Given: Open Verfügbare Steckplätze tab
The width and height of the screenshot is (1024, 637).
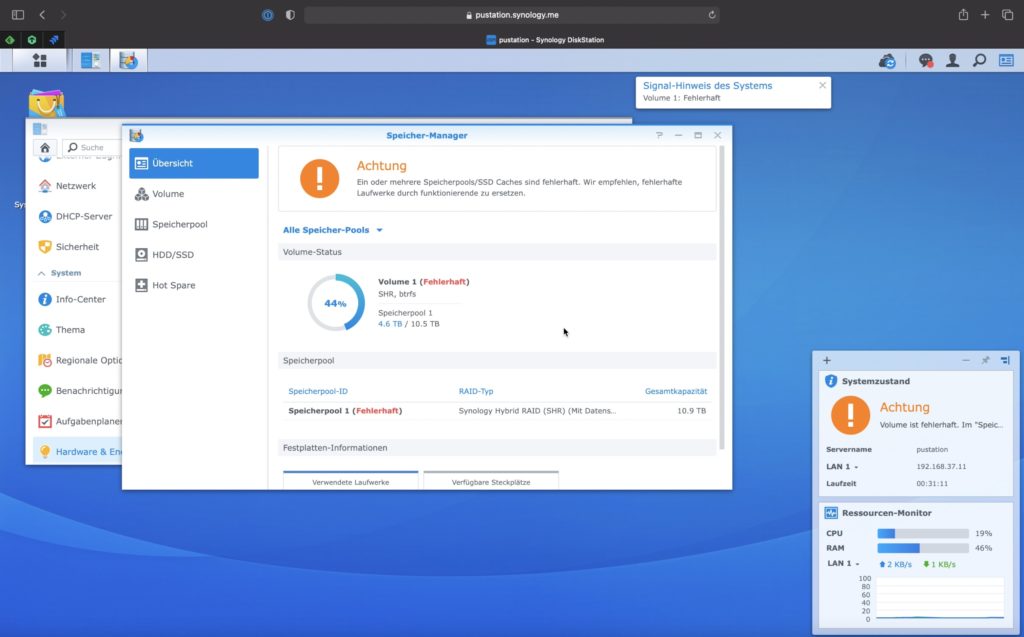Looking at the screenshot, I should (x=491, y=481).
